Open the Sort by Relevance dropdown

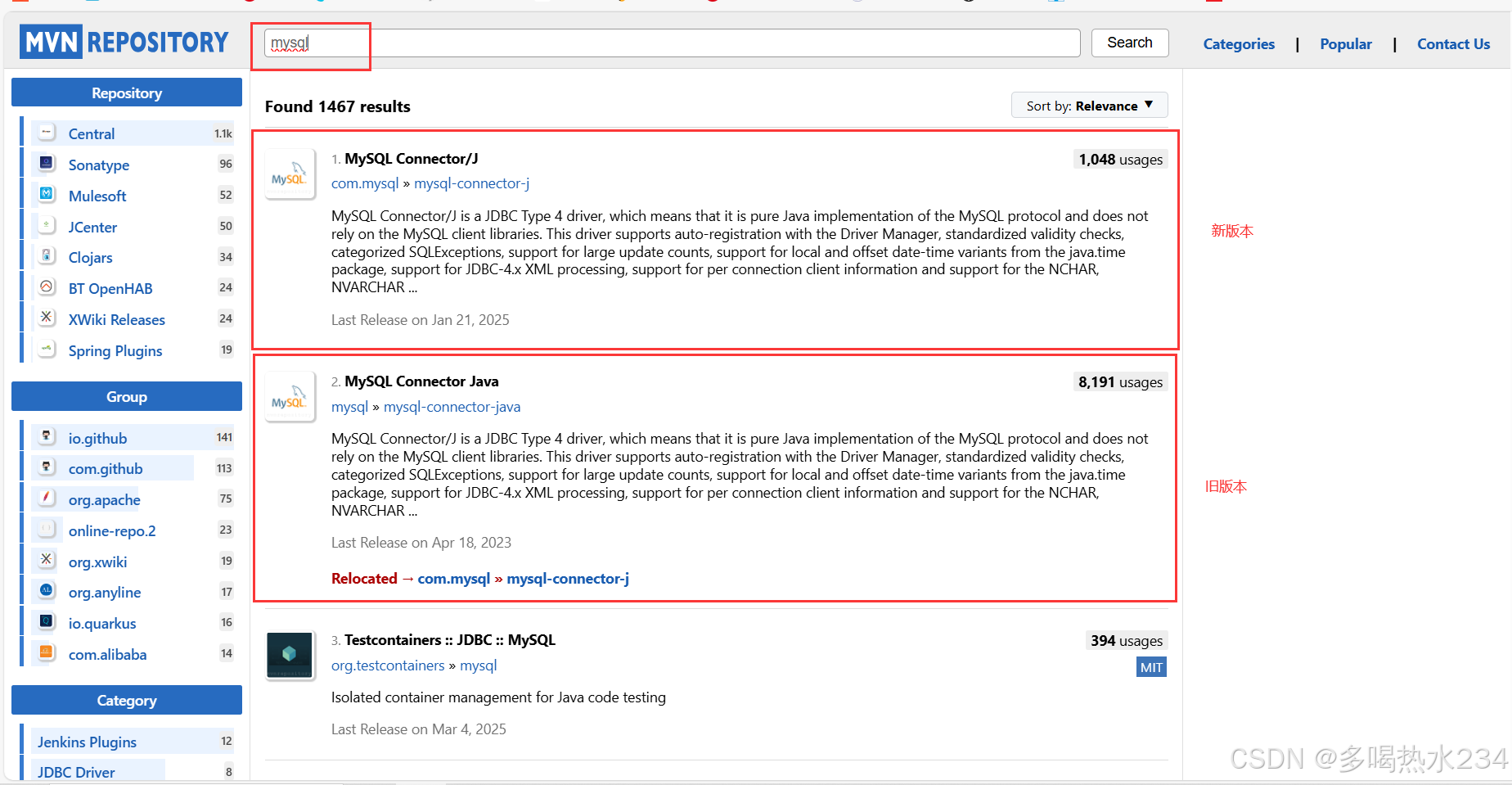[x=1089, y=106]
